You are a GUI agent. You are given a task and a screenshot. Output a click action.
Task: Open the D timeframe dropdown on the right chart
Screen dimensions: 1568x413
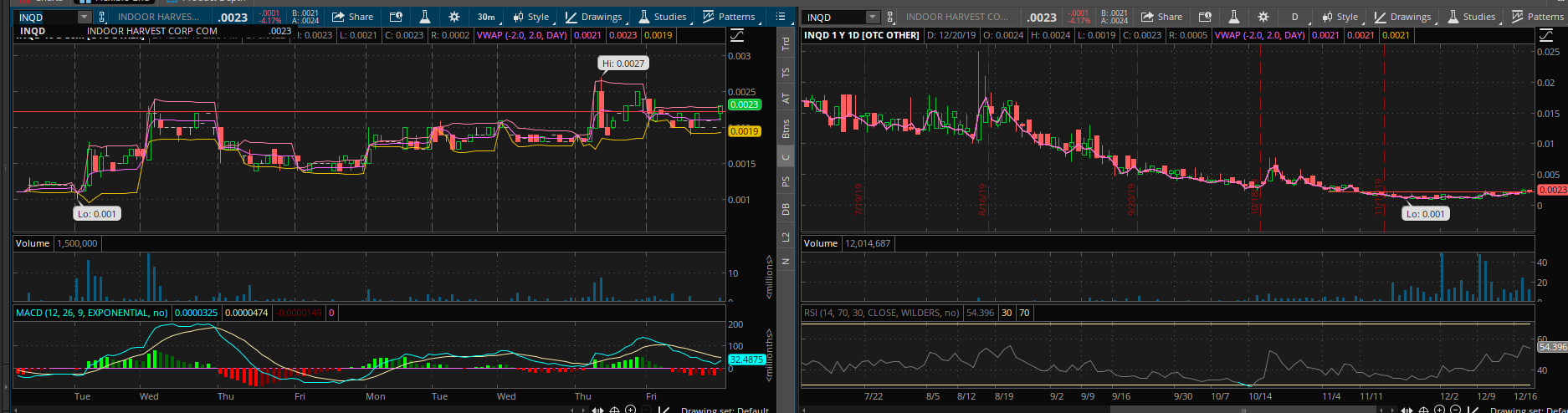pyautogui.click(x=1295, y=17)
